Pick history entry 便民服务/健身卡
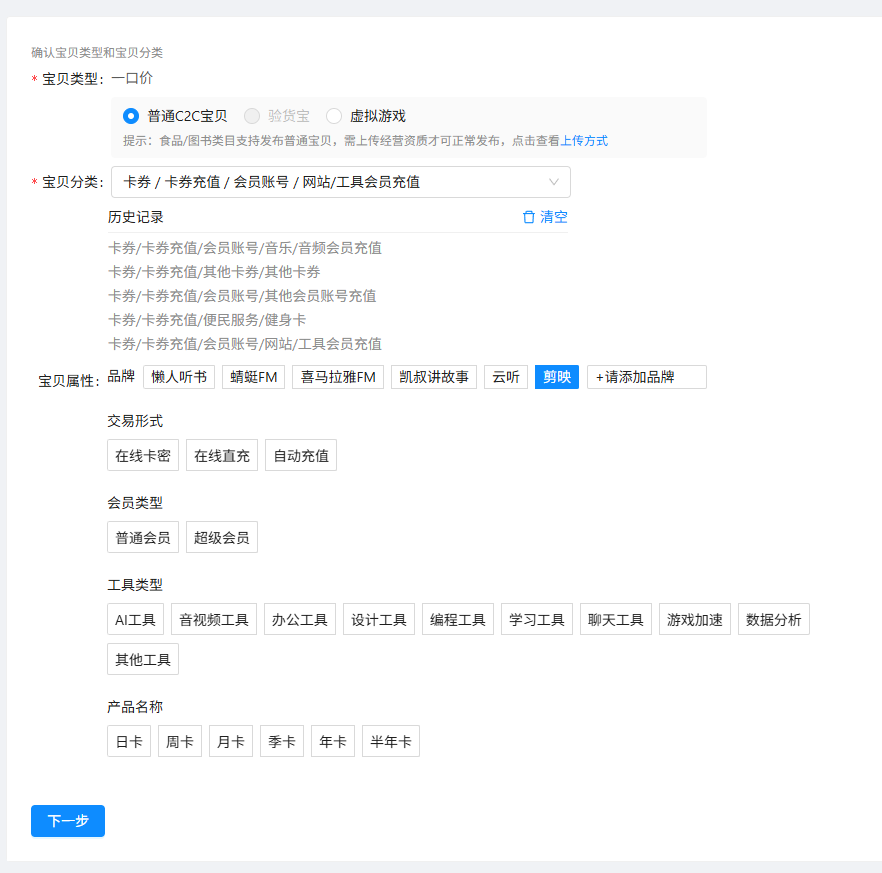This screenshot has width=882, height=873. [206, 320]
